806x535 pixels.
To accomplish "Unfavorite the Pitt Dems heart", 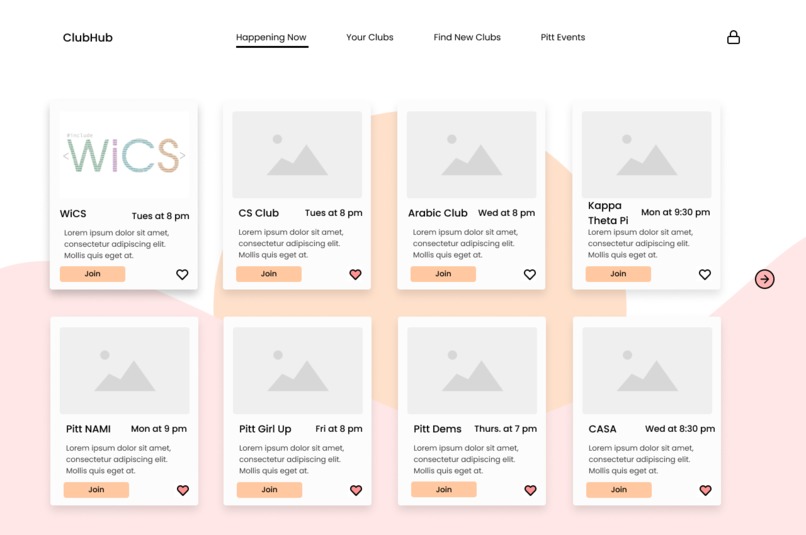I will 530,490.
